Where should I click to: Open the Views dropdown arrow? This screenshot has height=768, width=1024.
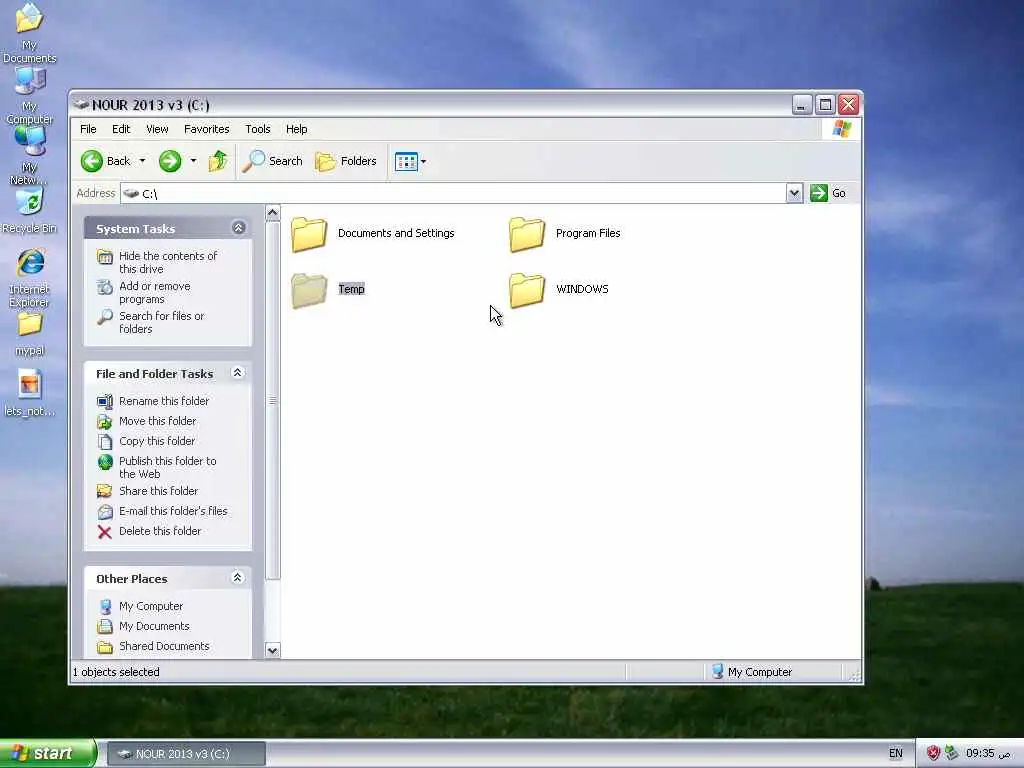tap(423, 161)
